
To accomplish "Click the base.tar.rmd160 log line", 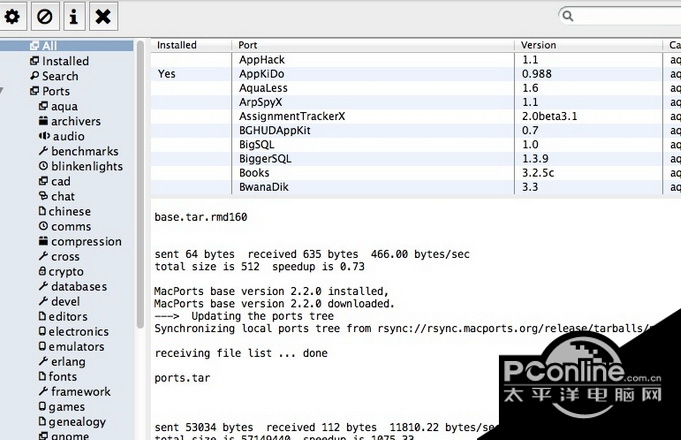I will pos(201,217).
